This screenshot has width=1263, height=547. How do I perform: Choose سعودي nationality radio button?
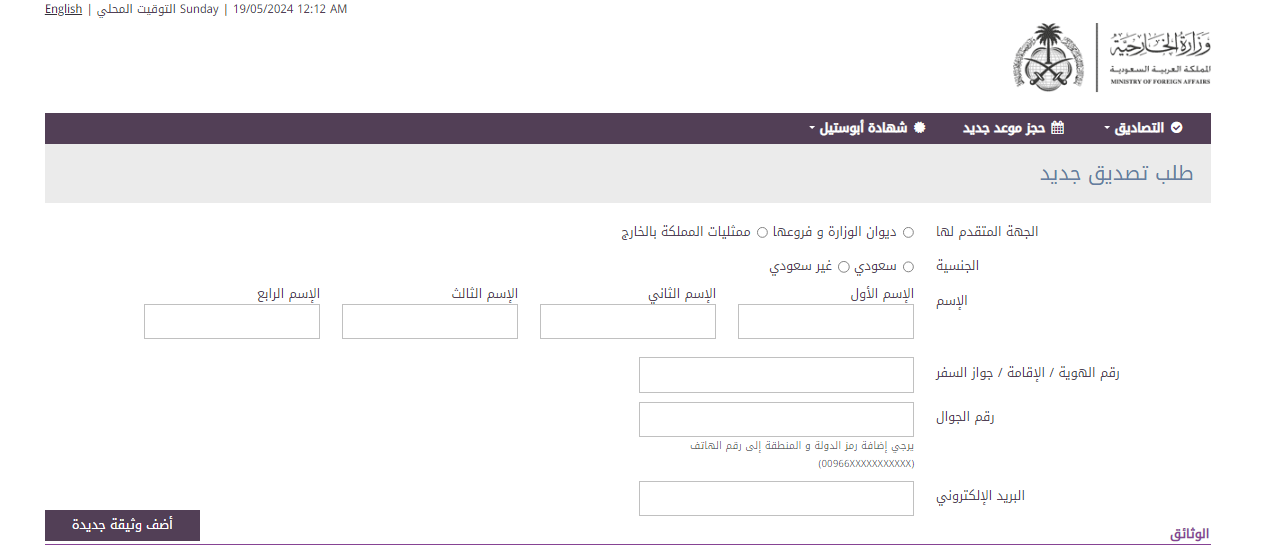click(908, 267)
